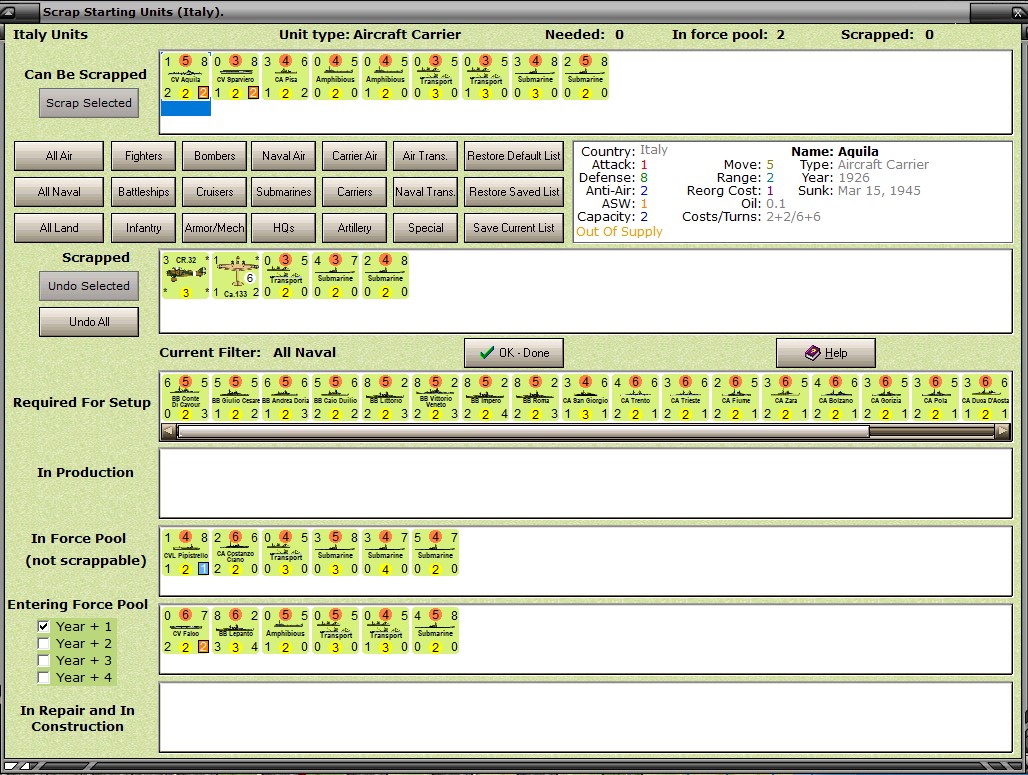Open the Help book button
The width and height of the screenshot is (1028, 775).
[826, 353]
